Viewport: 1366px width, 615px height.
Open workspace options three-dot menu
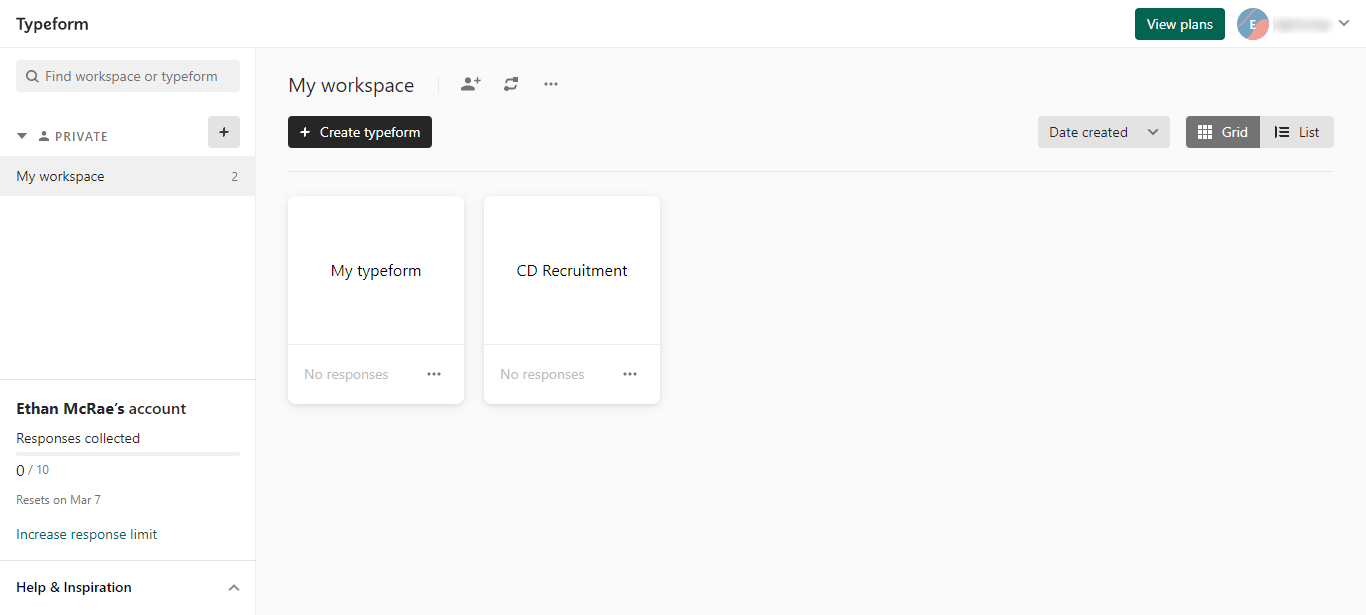tap(551, 84)
